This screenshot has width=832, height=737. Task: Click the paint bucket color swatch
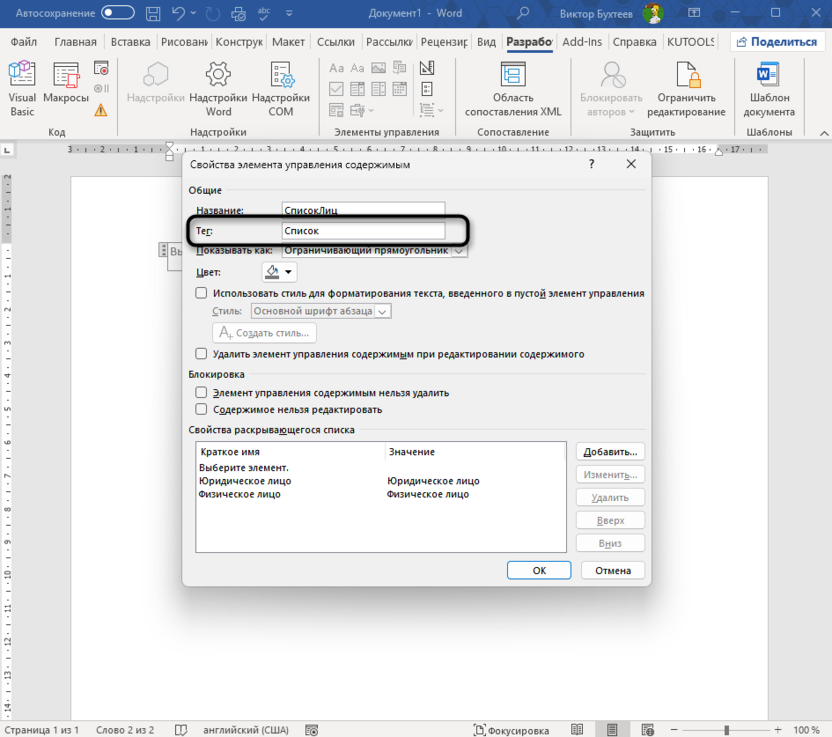click(270, 271)
